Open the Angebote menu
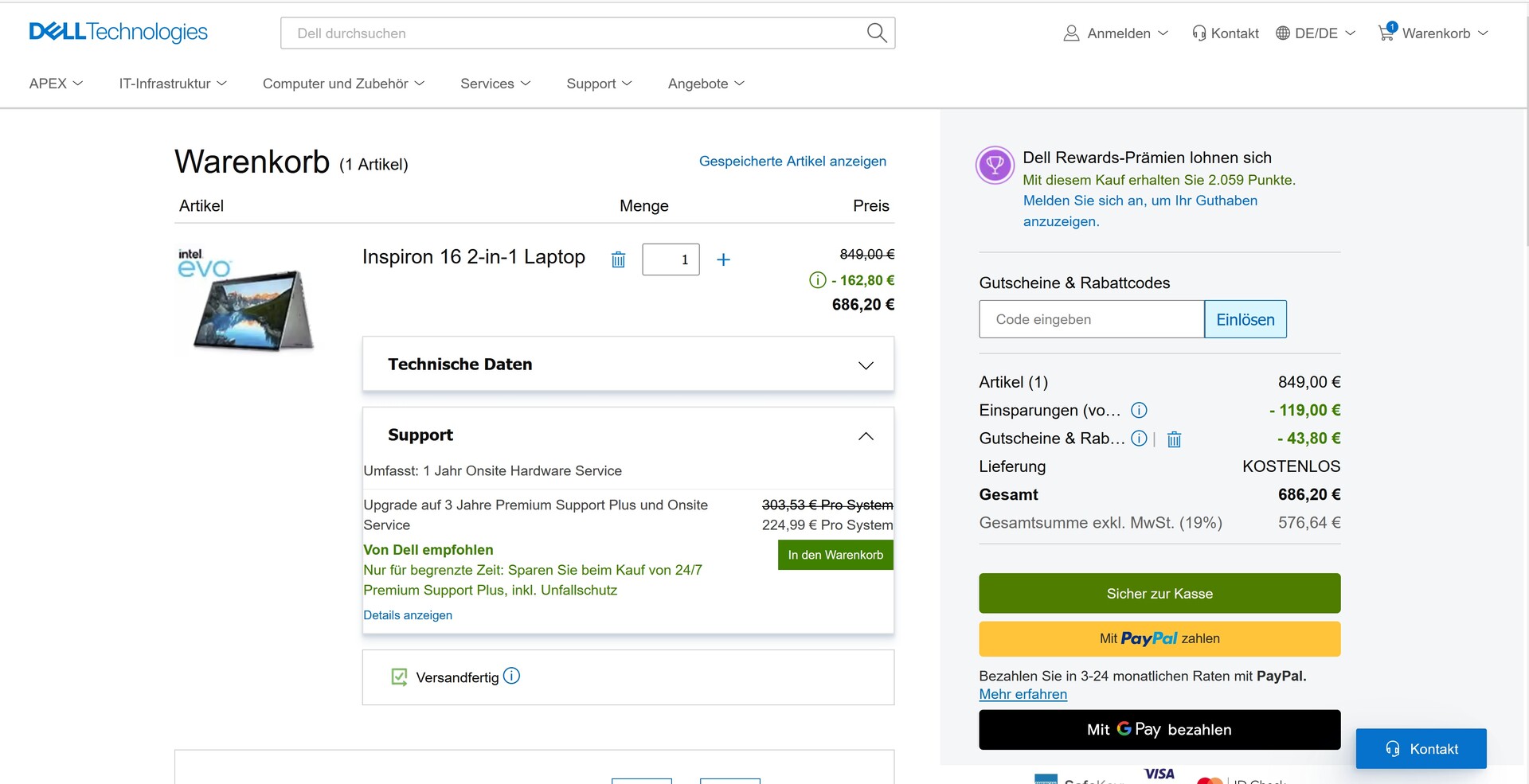Screen dimensions: 1529x784 pyautogui.click(x=706, y=84)
